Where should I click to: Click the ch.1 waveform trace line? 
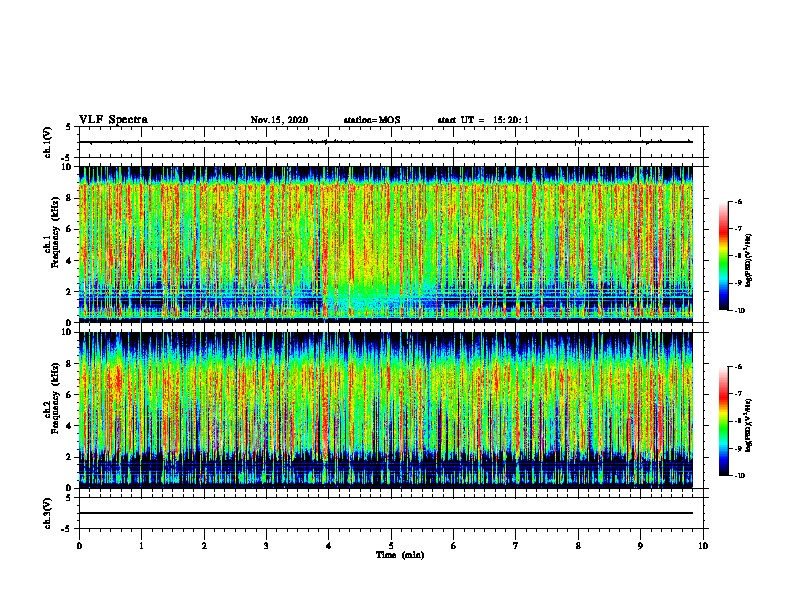386,142
